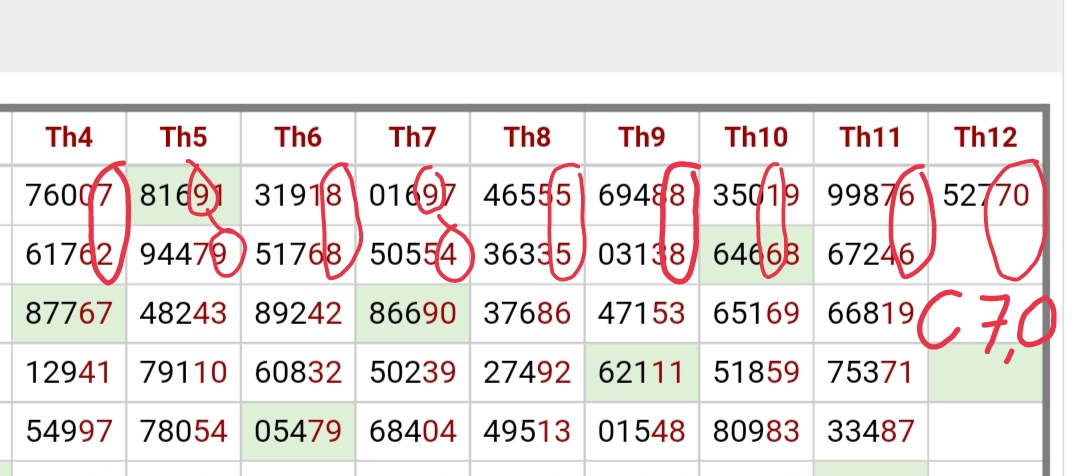Select cell 94479 under Th5
1079x476 pixels.
[x=183, y=255]
